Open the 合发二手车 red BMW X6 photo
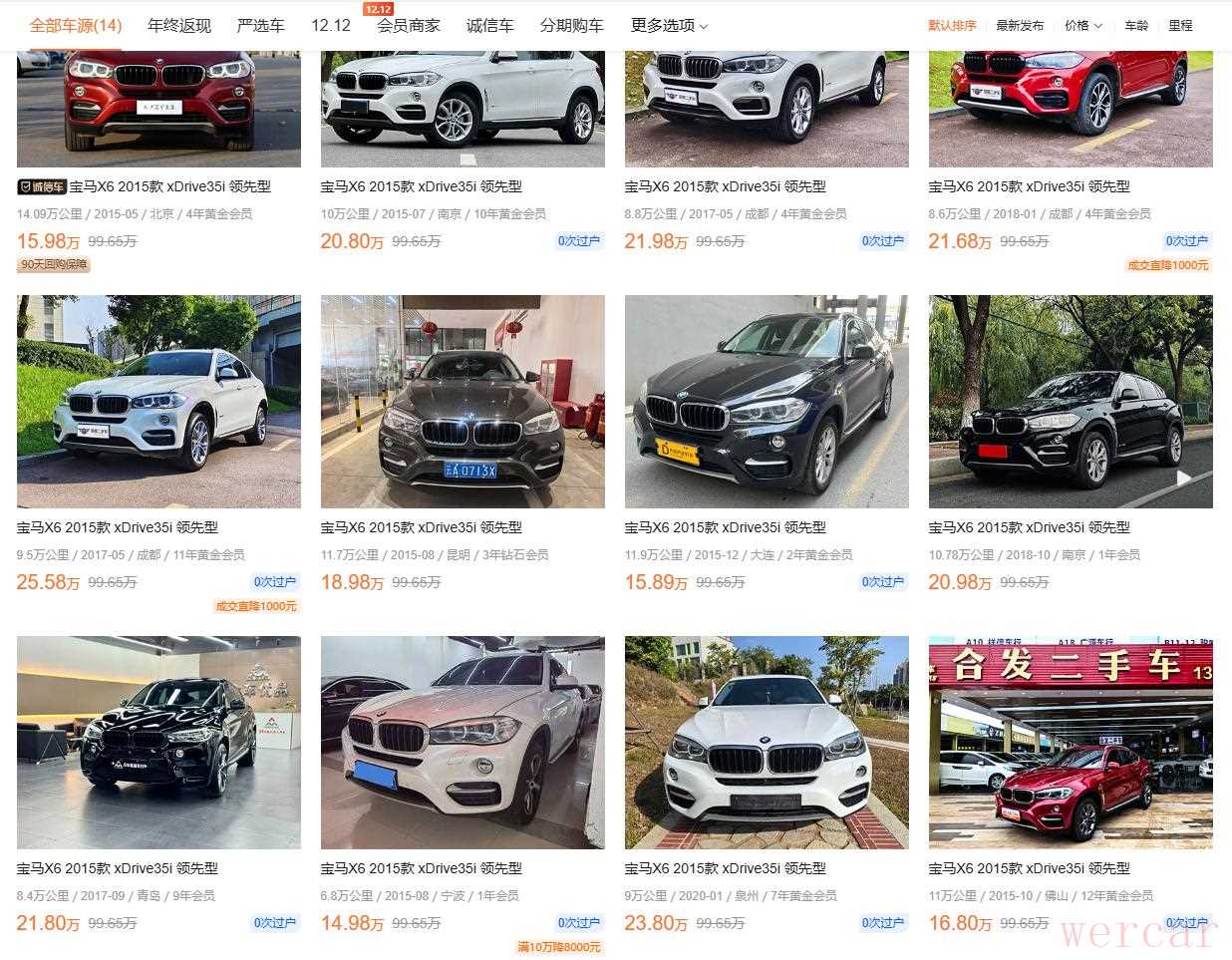 pos(1071,743)
